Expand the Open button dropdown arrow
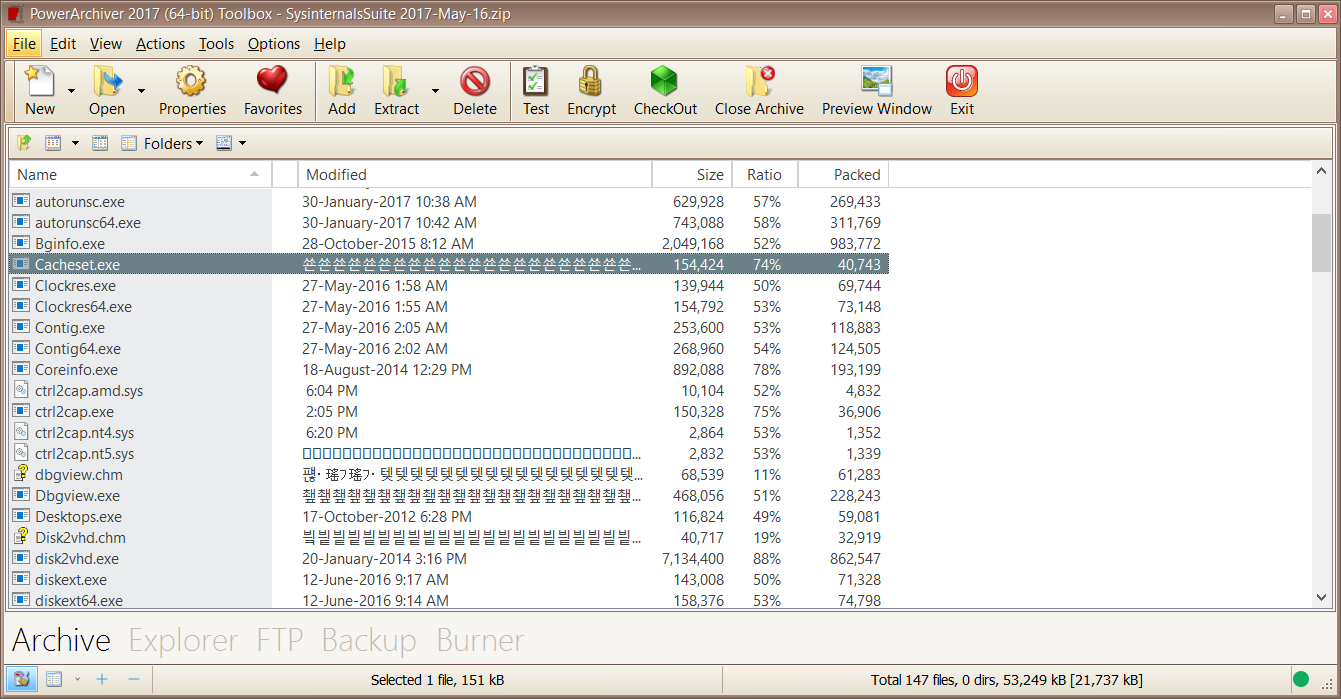 141,90
